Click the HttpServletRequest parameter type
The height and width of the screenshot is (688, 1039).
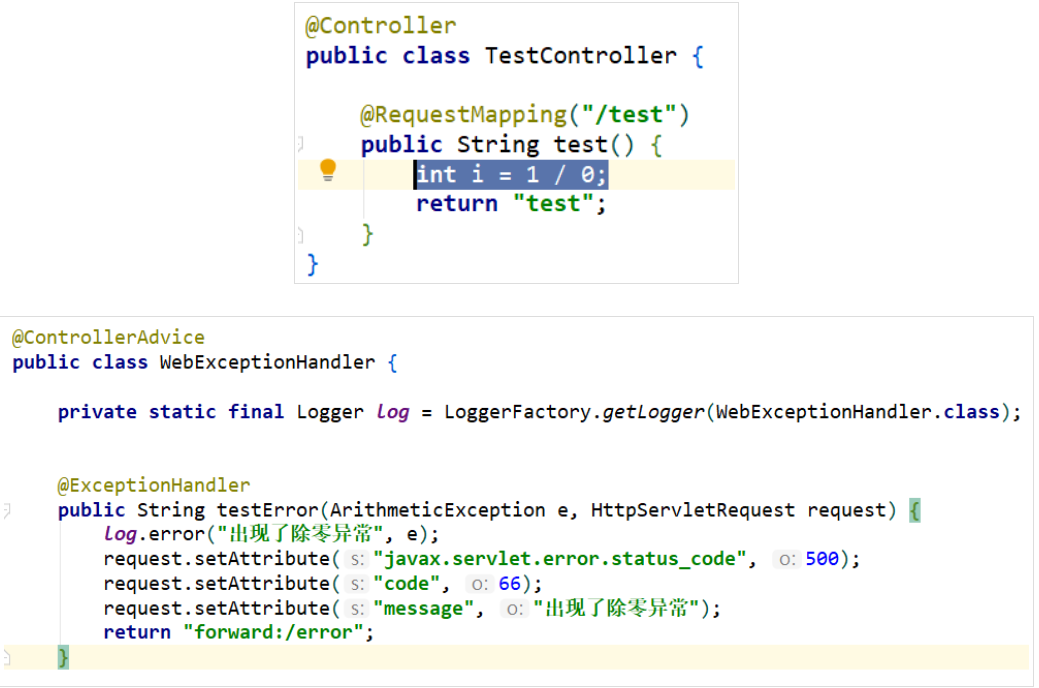tap(692, 510)
